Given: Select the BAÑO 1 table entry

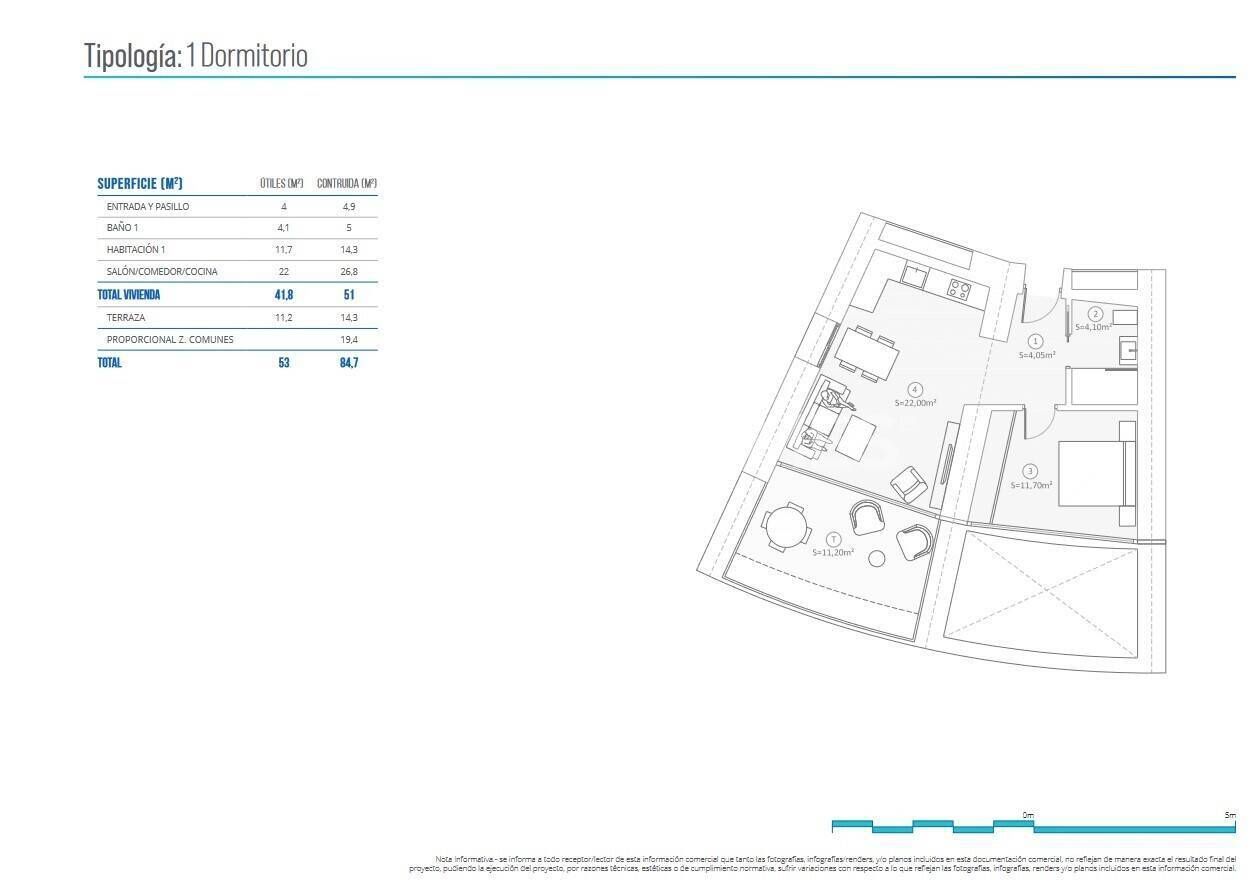Looking at the screenshot, I should (122, 227).
